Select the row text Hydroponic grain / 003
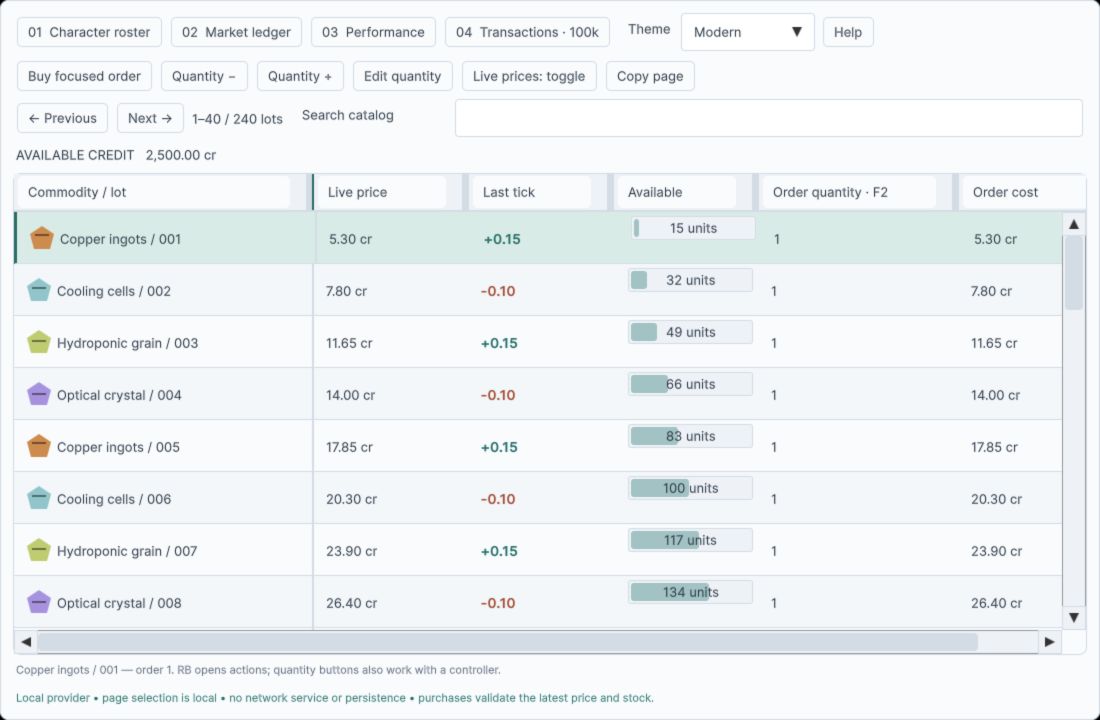Screen dimensions: 1100x720 128,343
